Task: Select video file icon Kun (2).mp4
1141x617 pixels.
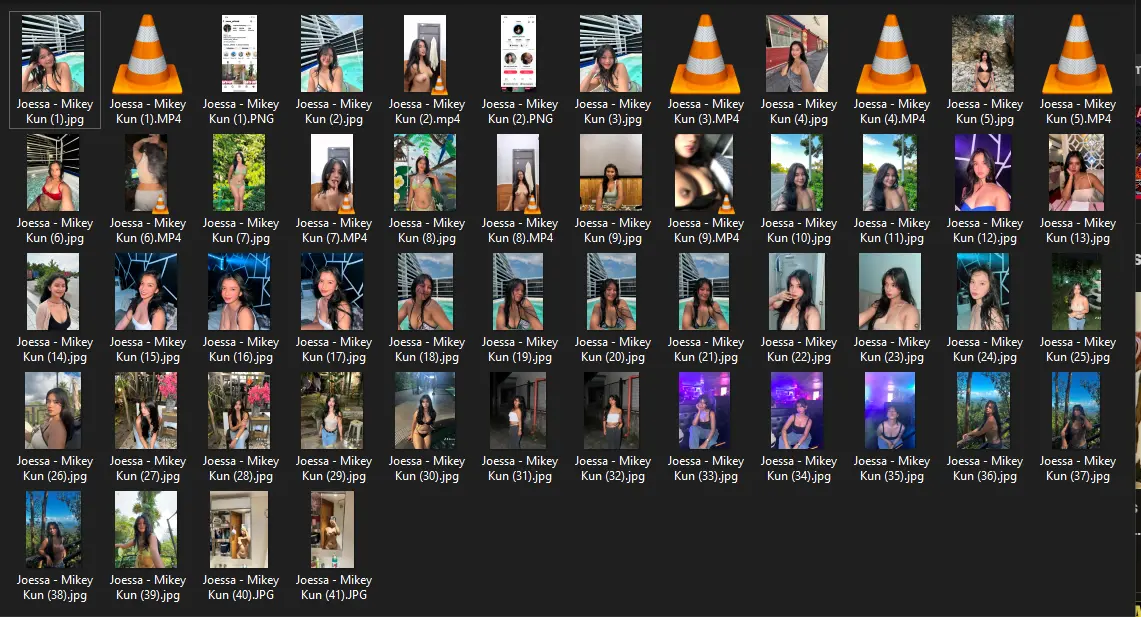Action: pyautogui.click(x=426, y=55)
